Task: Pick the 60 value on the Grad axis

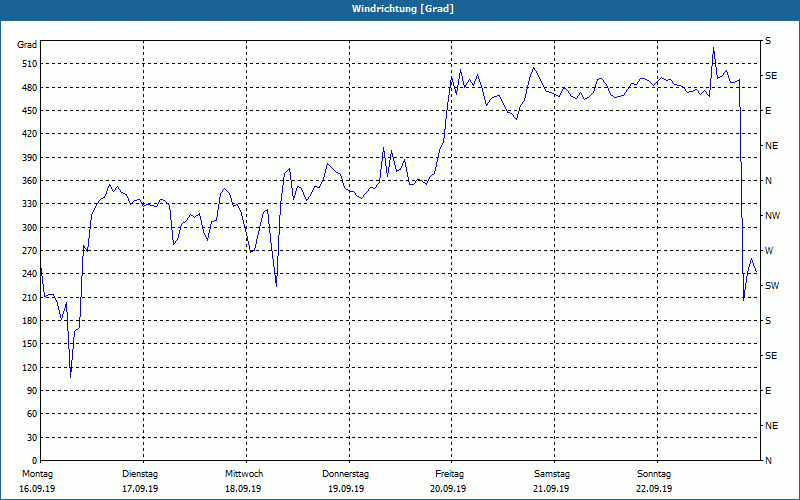Action: [31, 414]
